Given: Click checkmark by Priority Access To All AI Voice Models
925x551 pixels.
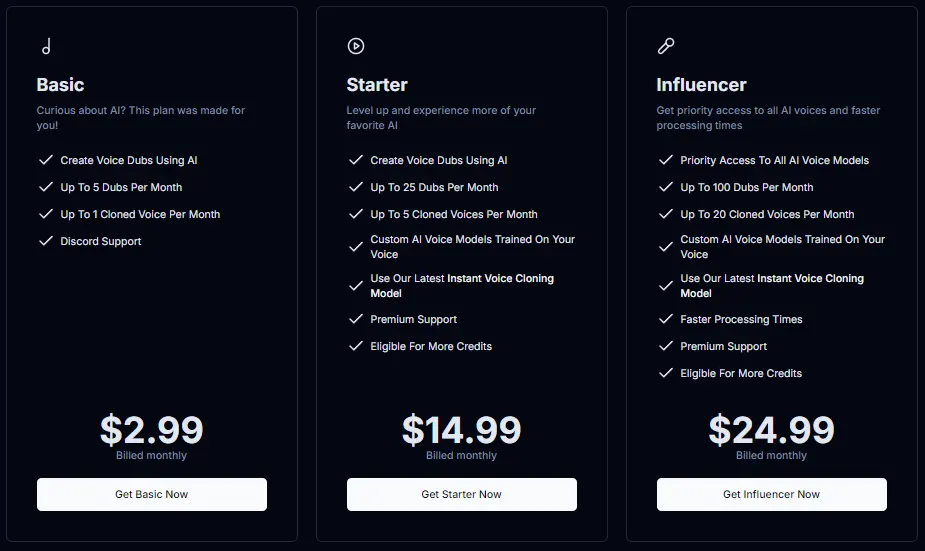Looking at the screenshot, I should coord(666,160).
